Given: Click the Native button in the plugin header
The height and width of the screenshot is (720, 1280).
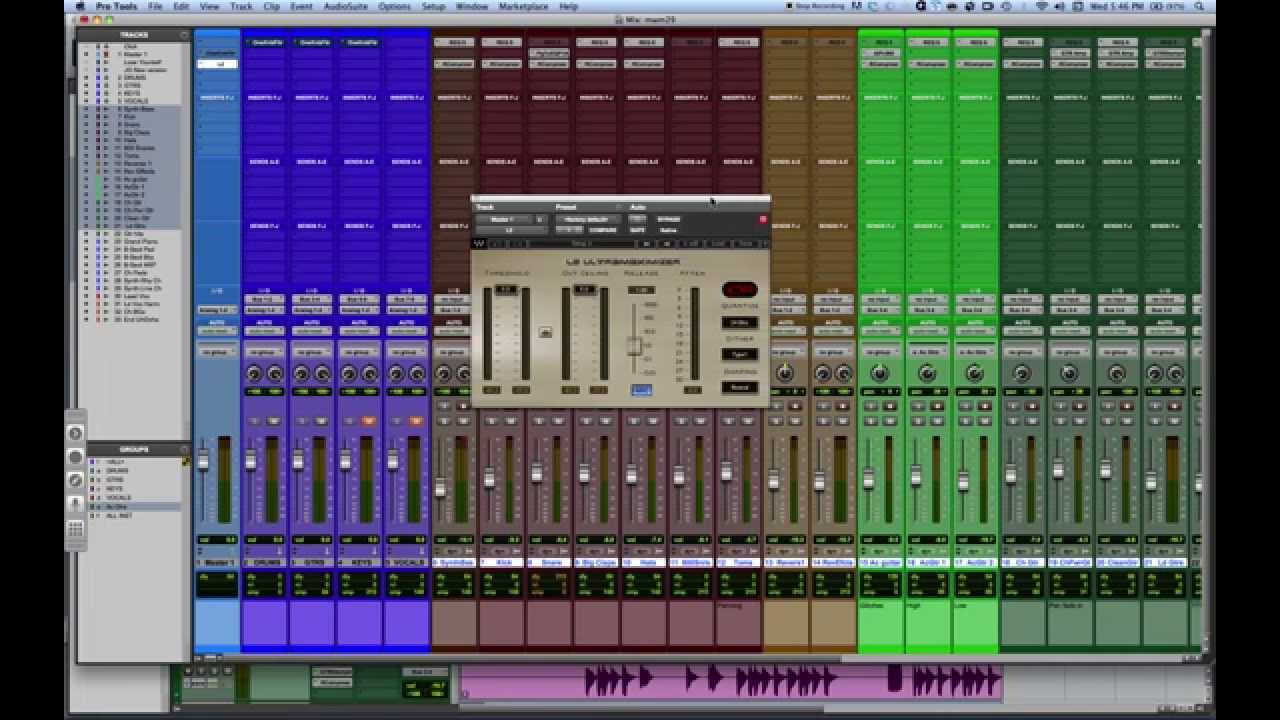Looking at the screenshot, I should click(x=668, y=229).
